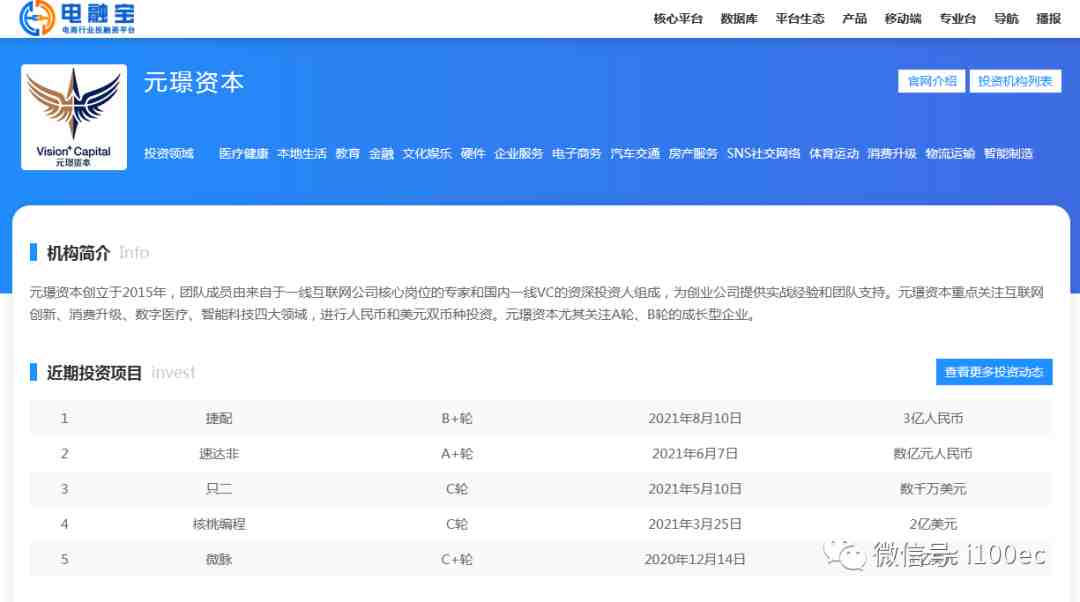Image resolution: width=1080 pixels, height=602 pixels.
Task: Select the 医疗健康 investment field
Action: click(x=243, y=154)
